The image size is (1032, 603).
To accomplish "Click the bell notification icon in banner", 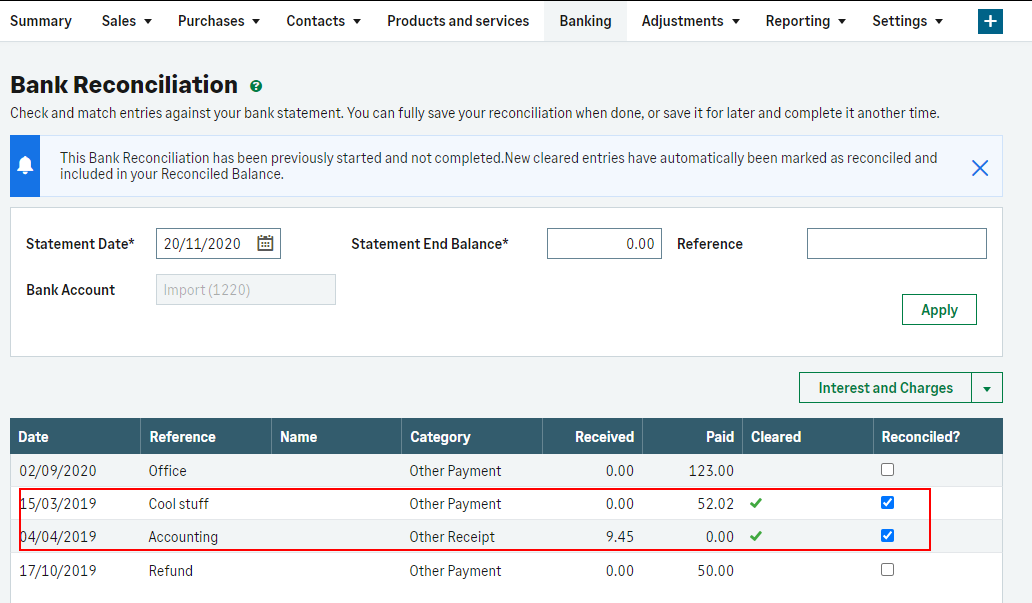I will tap(25, 166).
